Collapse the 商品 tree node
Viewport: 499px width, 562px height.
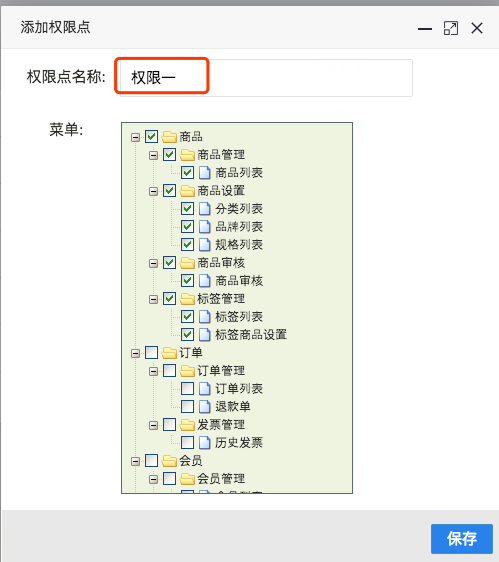tap(135, 137)
